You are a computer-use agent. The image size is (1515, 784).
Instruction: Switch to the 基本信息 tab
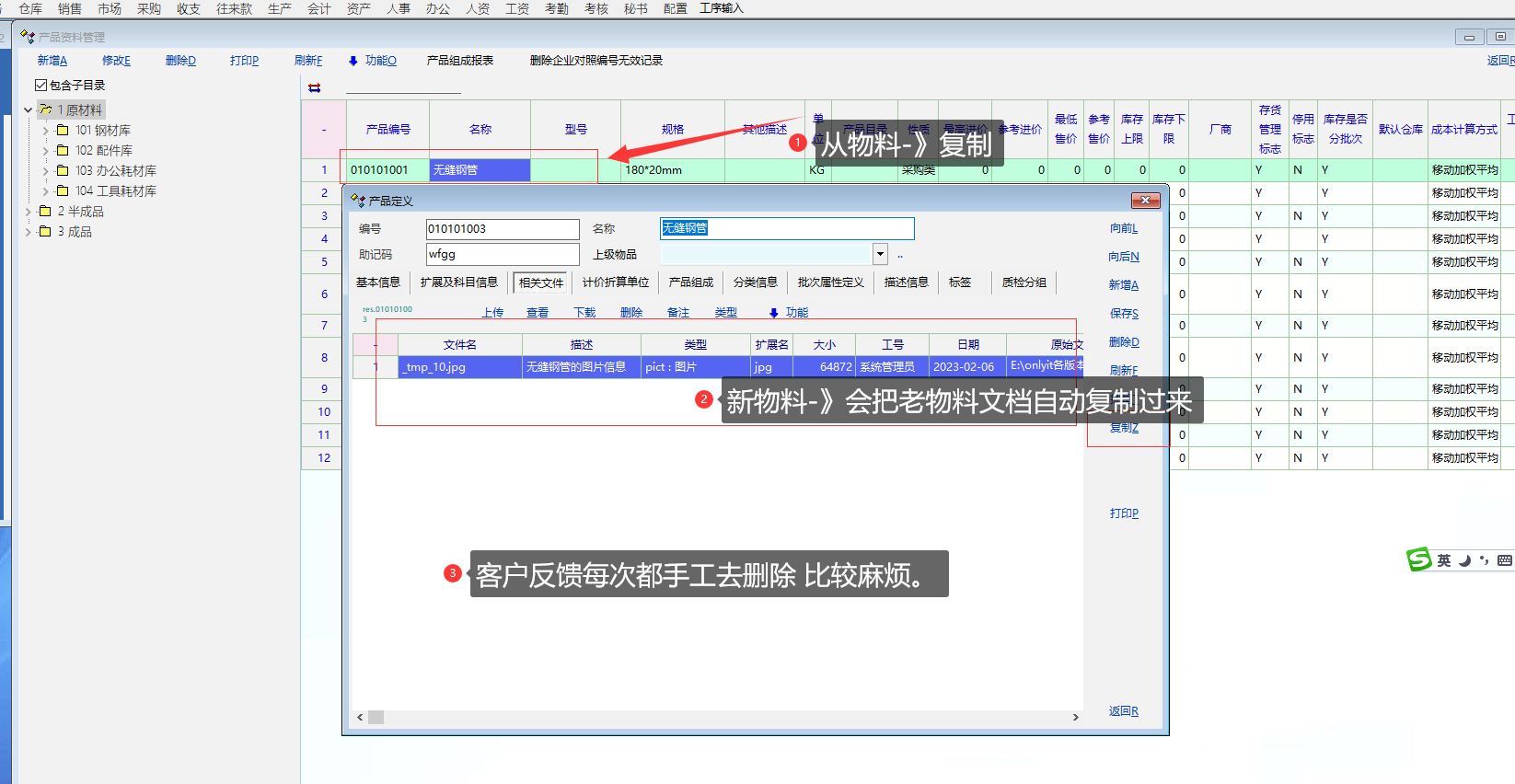(x=378, y=282)
